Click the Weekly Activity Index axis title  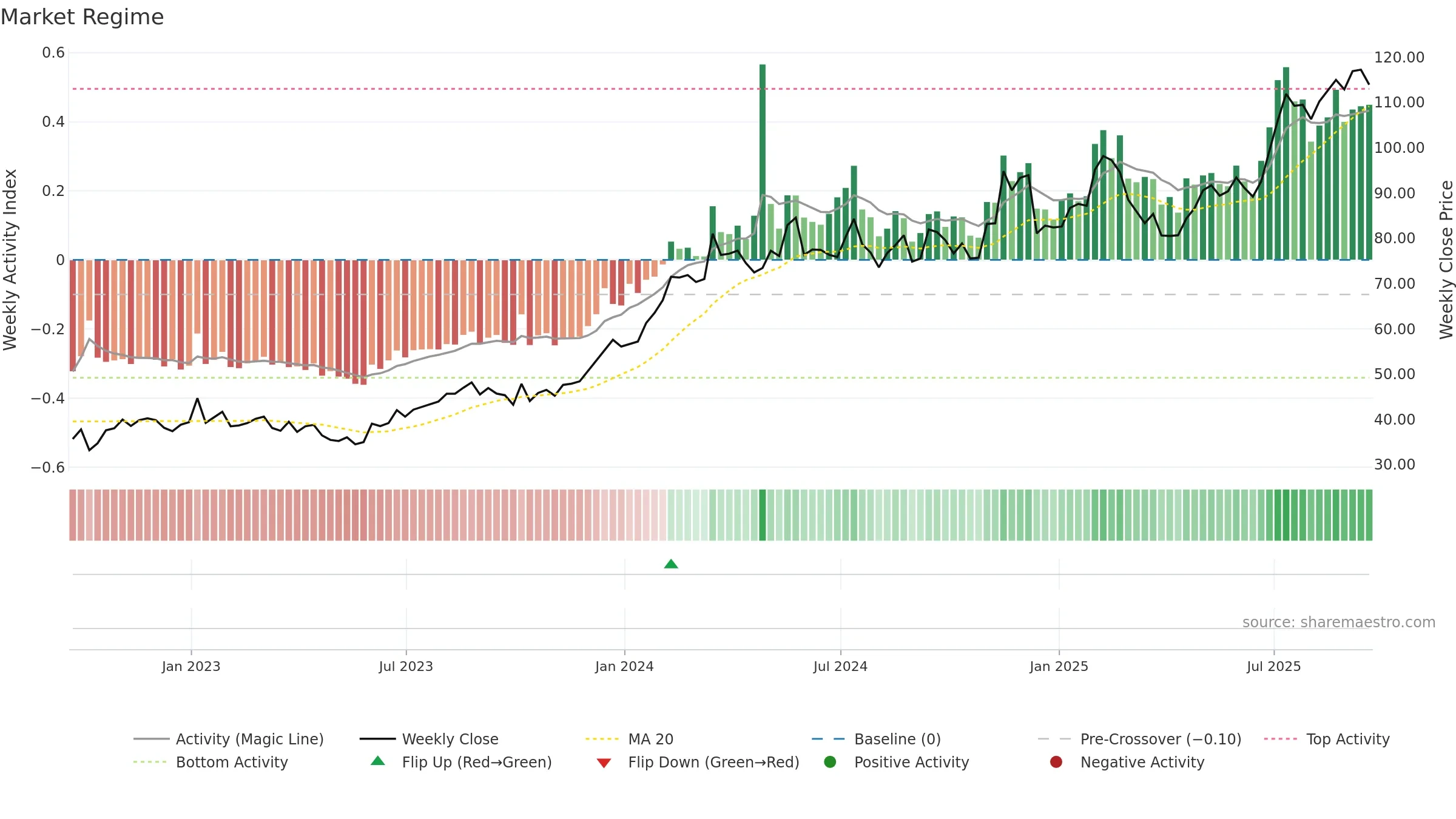coord(10,260)
